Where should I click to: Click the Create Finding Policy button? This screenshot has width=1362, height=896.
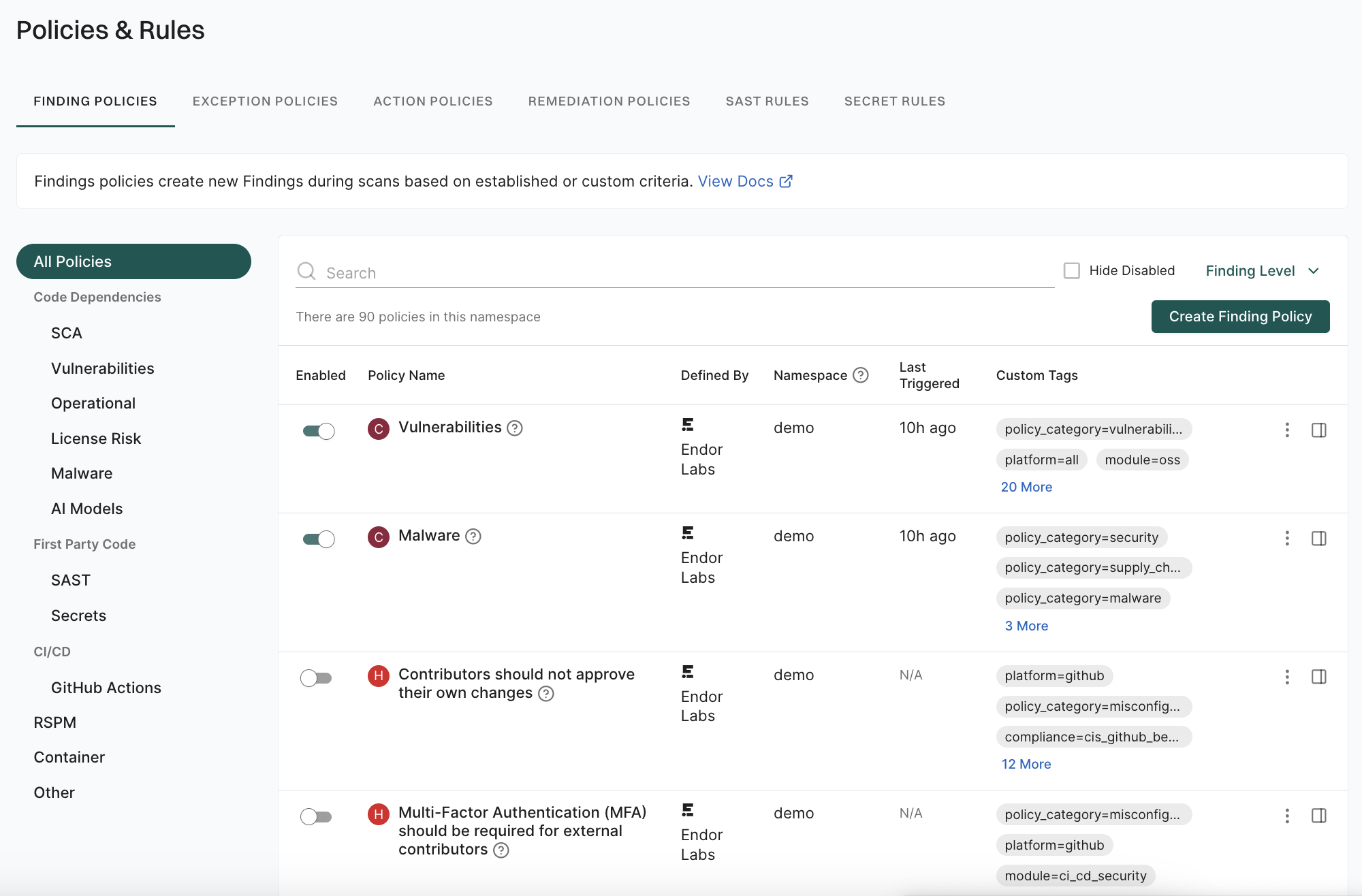(1240, 317)
